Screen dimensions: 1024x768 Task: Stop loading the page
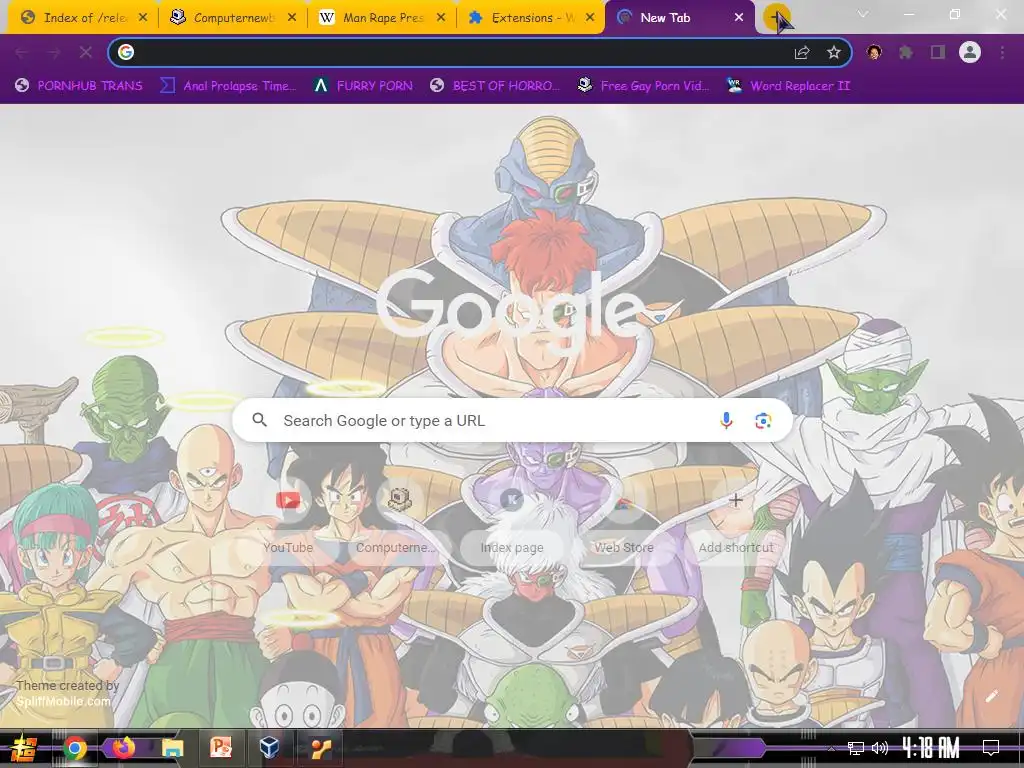coord(86,52)
